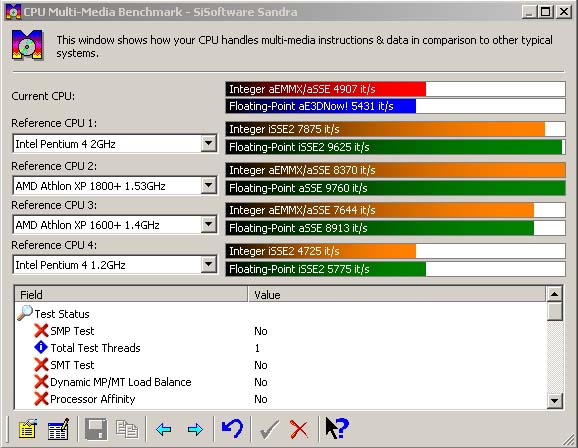Screen dimensions: 578x448
Task: Expand the Reference CPU 1 dropdown arrow
Action: (x=209, y=143)
